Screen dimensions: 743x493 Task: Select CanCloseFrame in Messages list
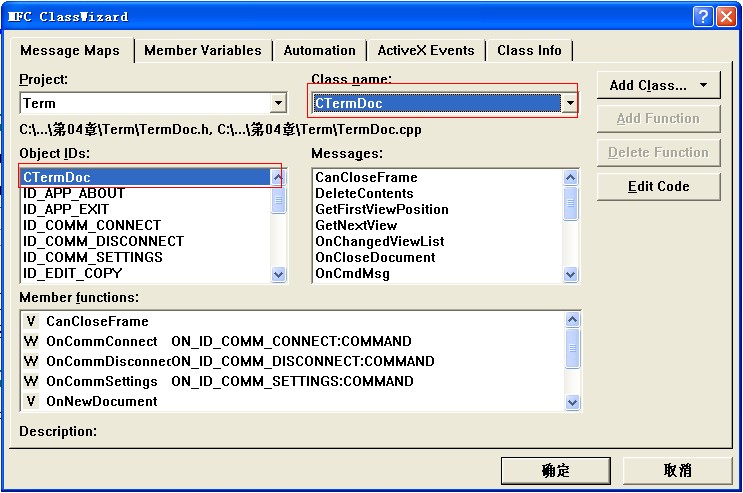pos(438,177)
